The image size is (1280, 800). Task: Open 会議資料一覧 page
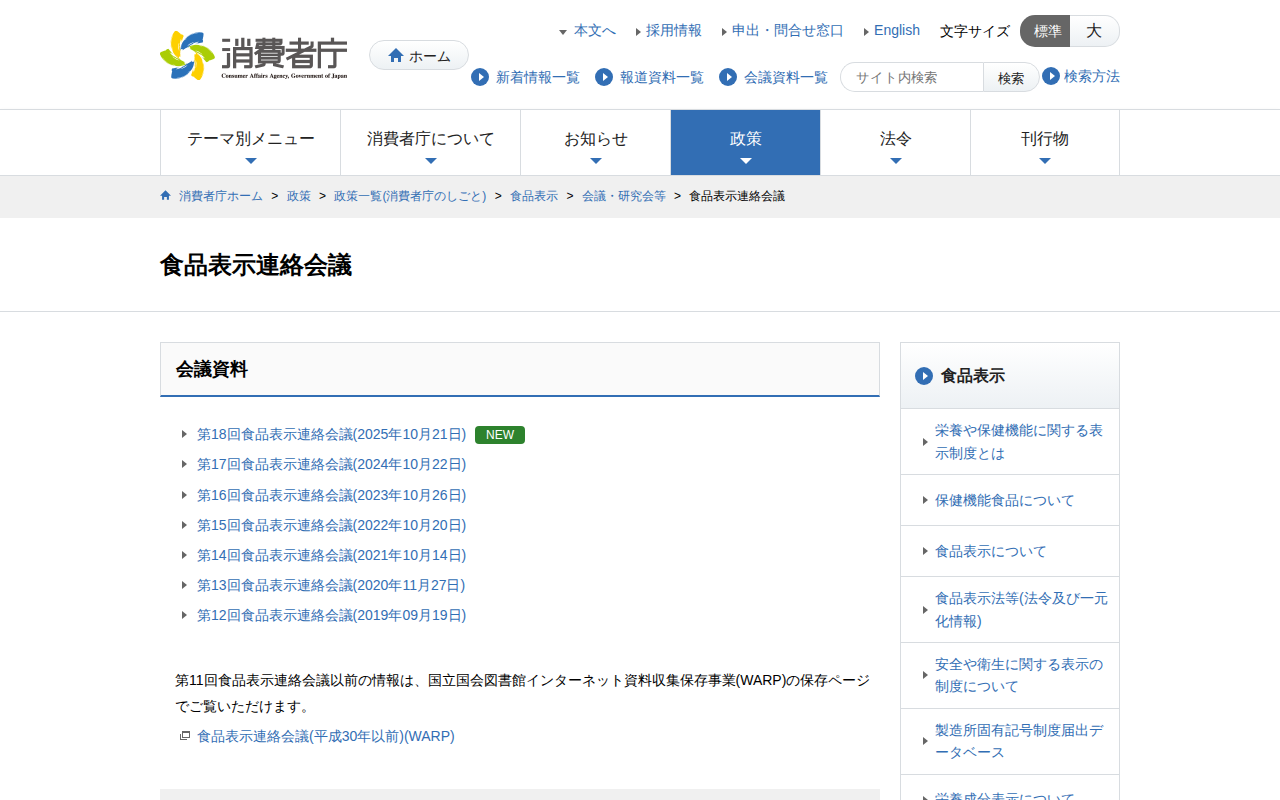click(786, 77)
